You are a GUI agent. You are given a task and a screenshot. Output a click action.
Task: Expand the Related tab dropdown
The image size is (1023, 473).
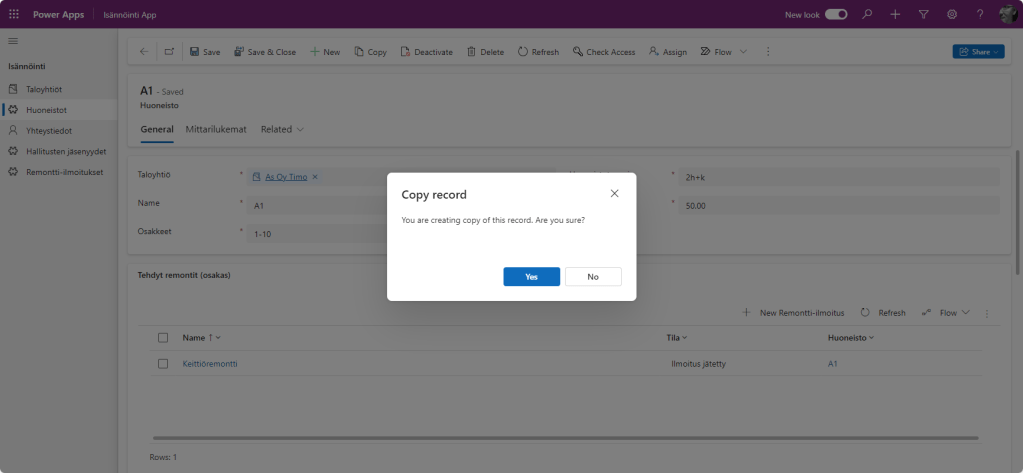(283, 129)
